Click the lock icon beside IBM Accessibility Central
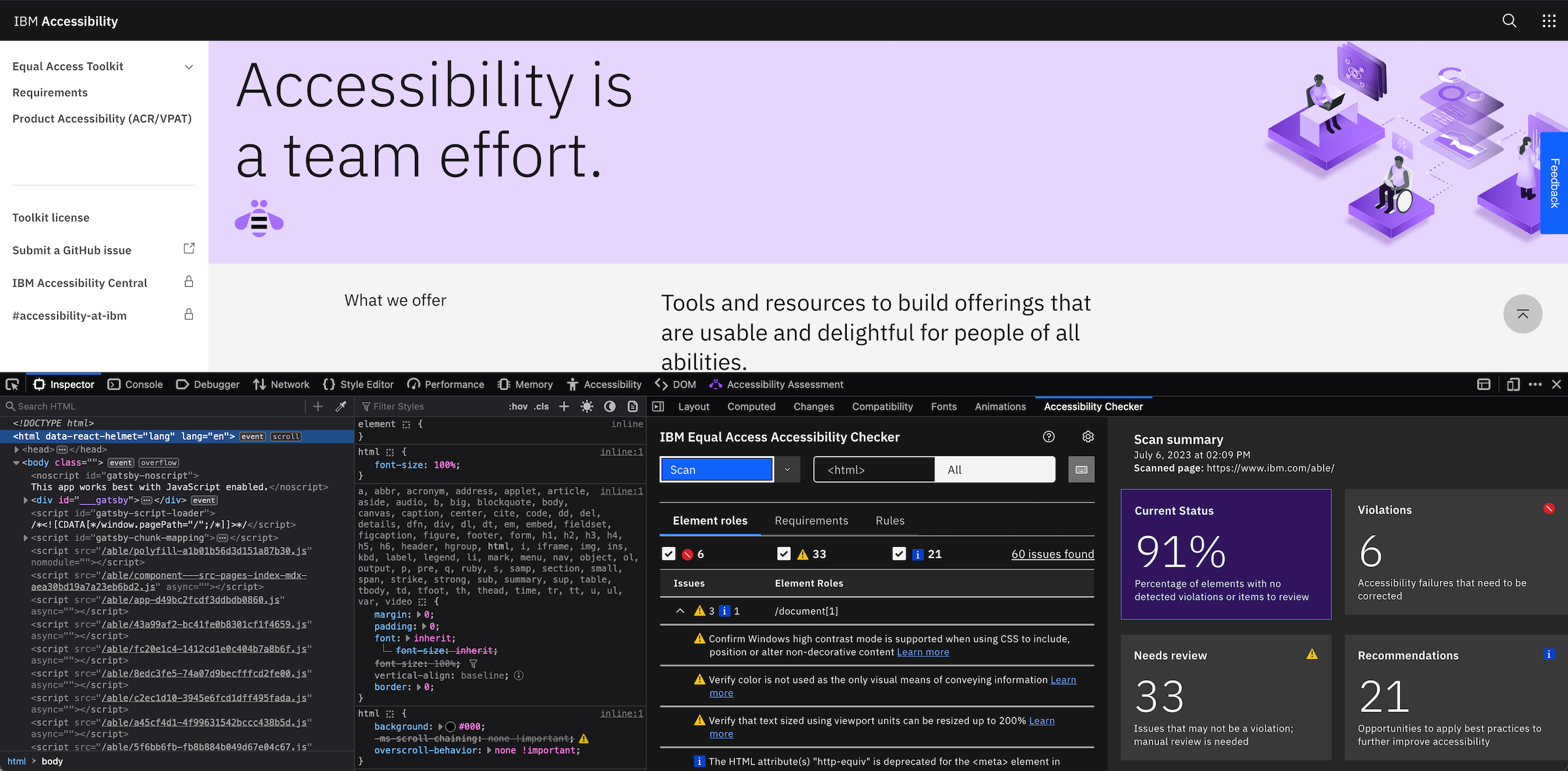The image size is (1568, 771). tap(189, 282)
